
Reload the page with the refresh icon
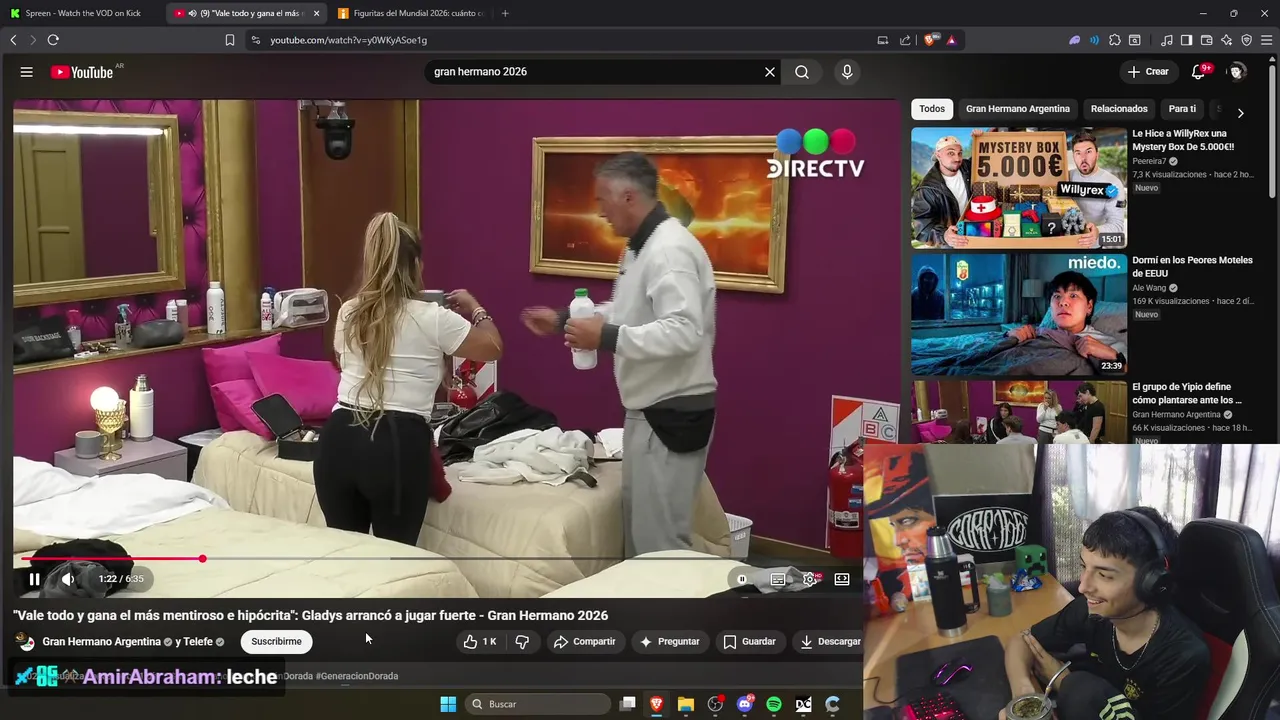[53, 40]
